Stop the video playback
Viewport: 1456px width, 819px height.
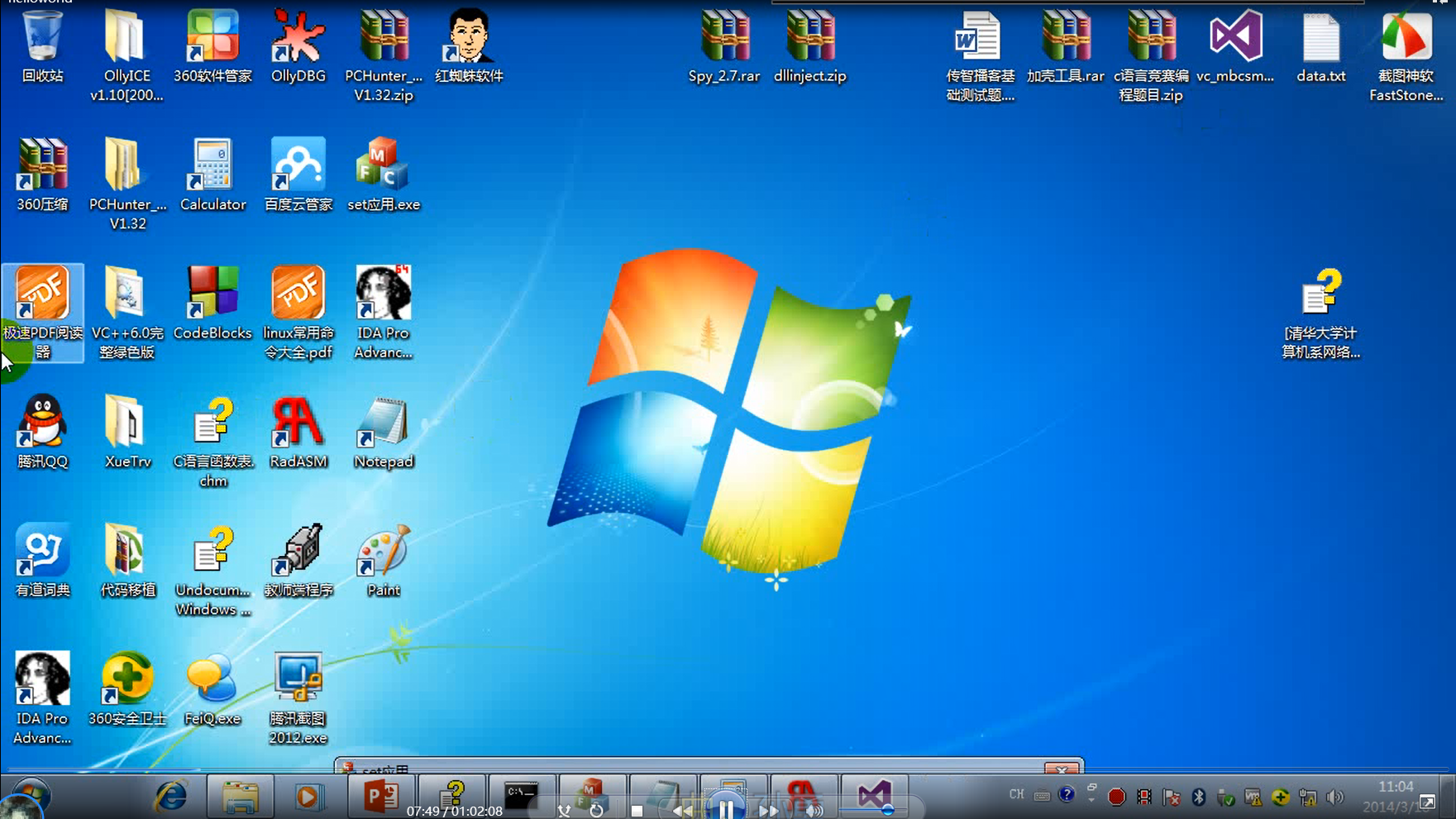637,811
